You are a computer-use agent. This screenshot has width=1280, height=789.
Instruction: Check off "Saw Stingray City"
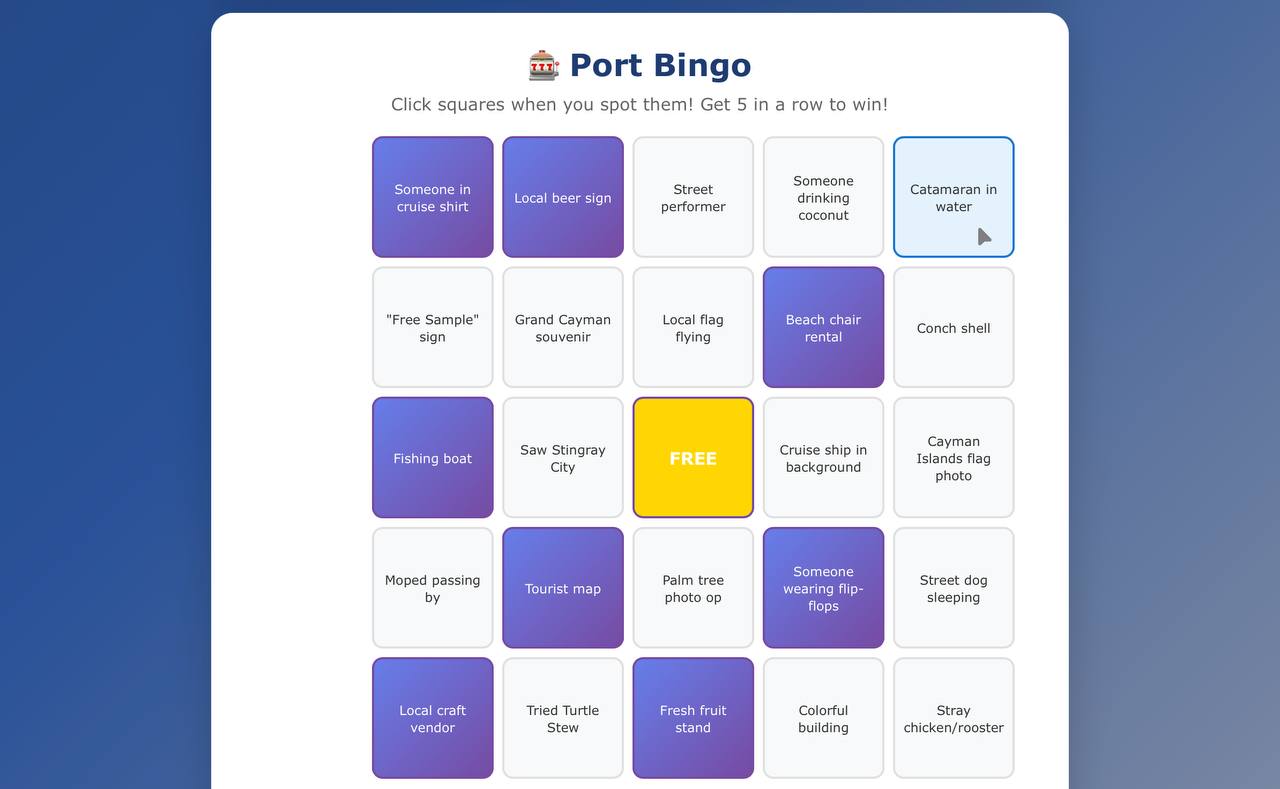click(562, 457)
